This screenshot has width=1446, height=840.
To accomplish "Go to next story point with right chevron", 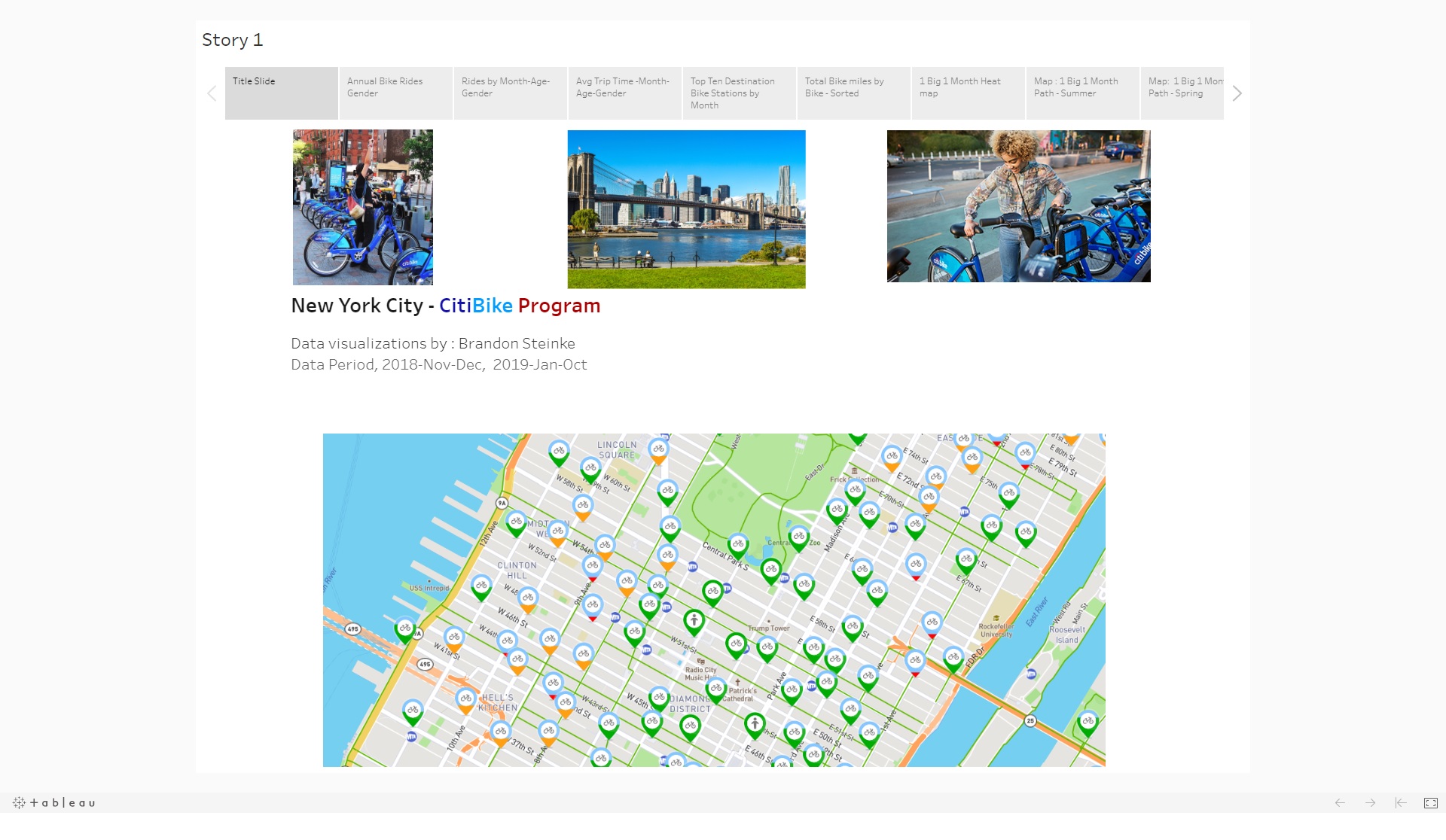I will click(x=1237, y=93).
